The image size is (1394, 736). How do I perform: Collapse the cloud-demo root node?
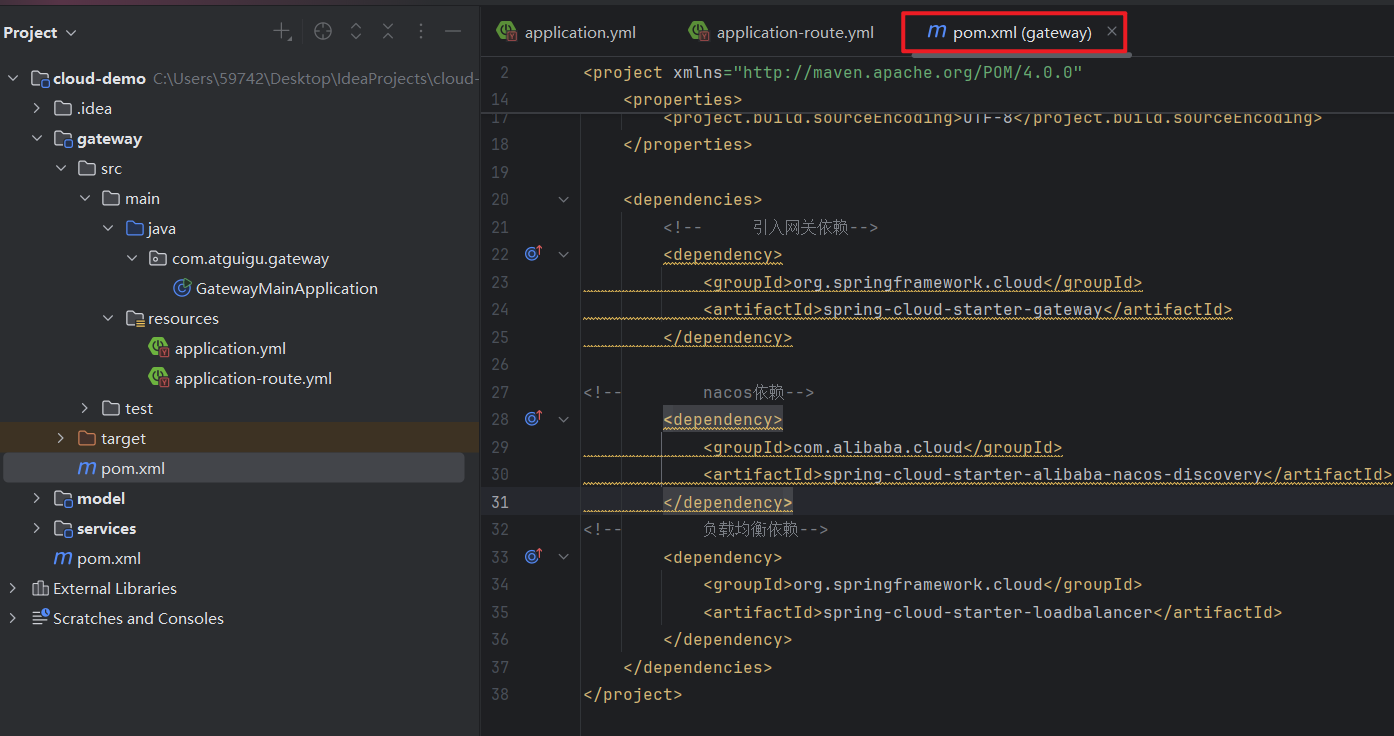[13, 79]
